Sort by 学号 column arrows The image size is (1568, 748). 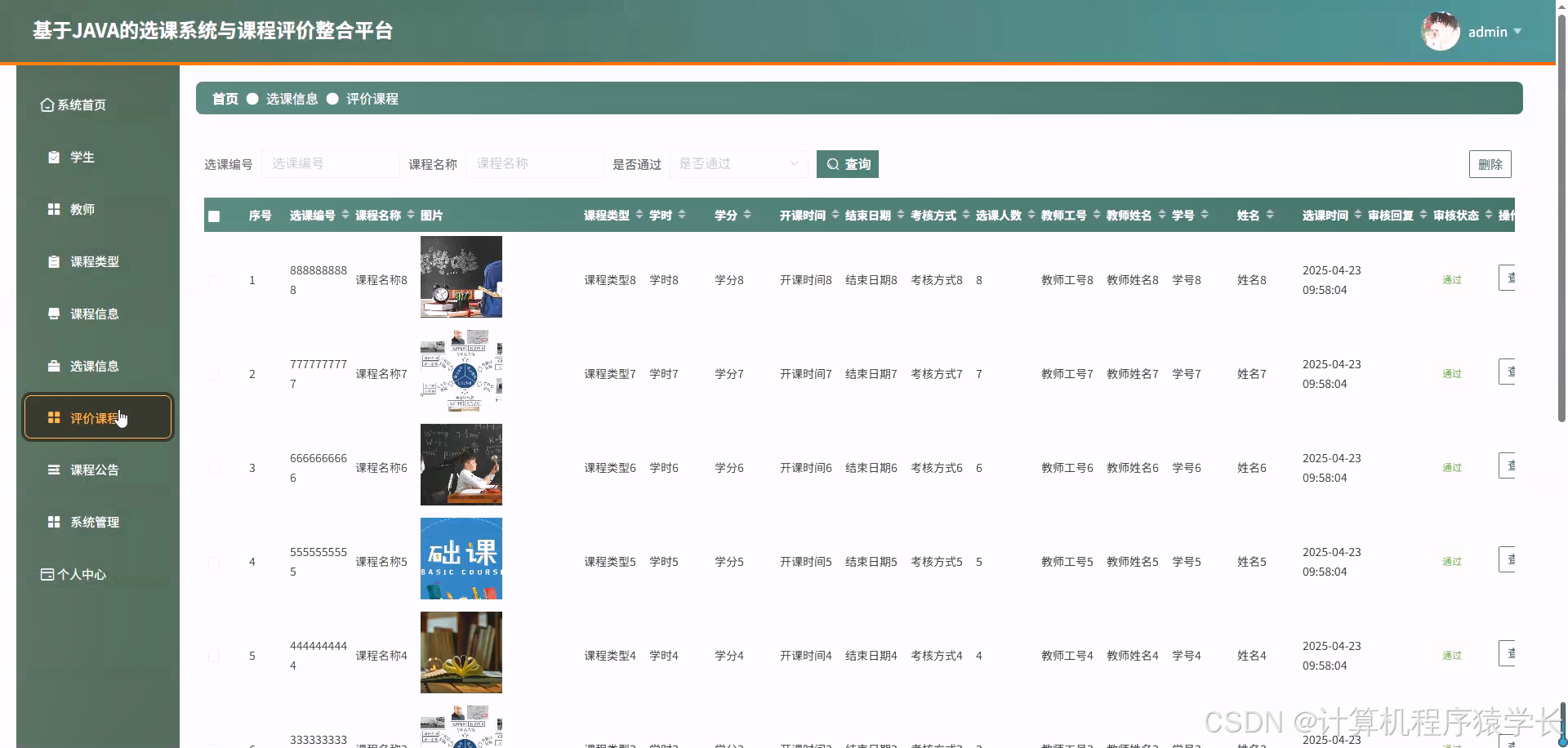tap(1205, 215)
